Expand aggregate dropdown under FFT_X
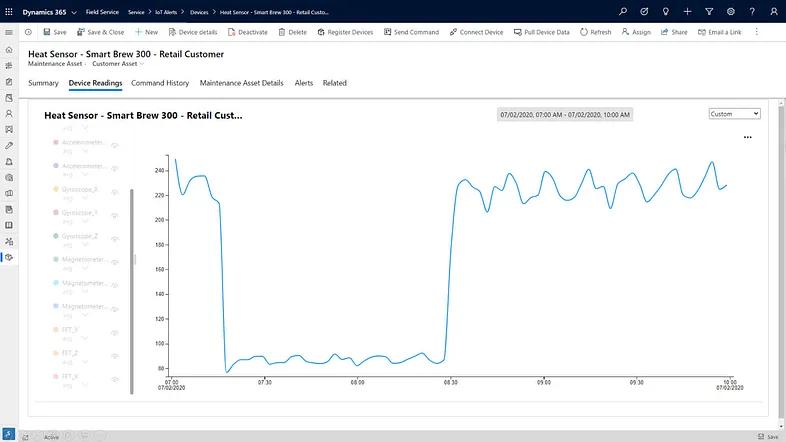This screenshot has width=786, height=442. (85, 385)
